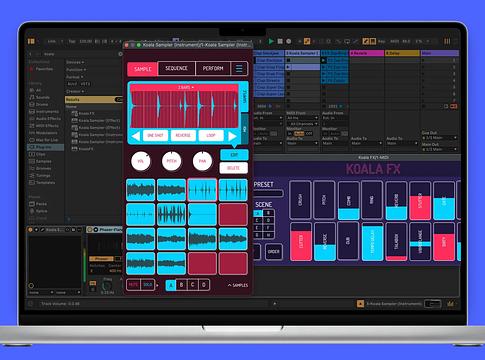Toggle MUTE in Koala Sampler
485x360 pixels.
[133, 285]
